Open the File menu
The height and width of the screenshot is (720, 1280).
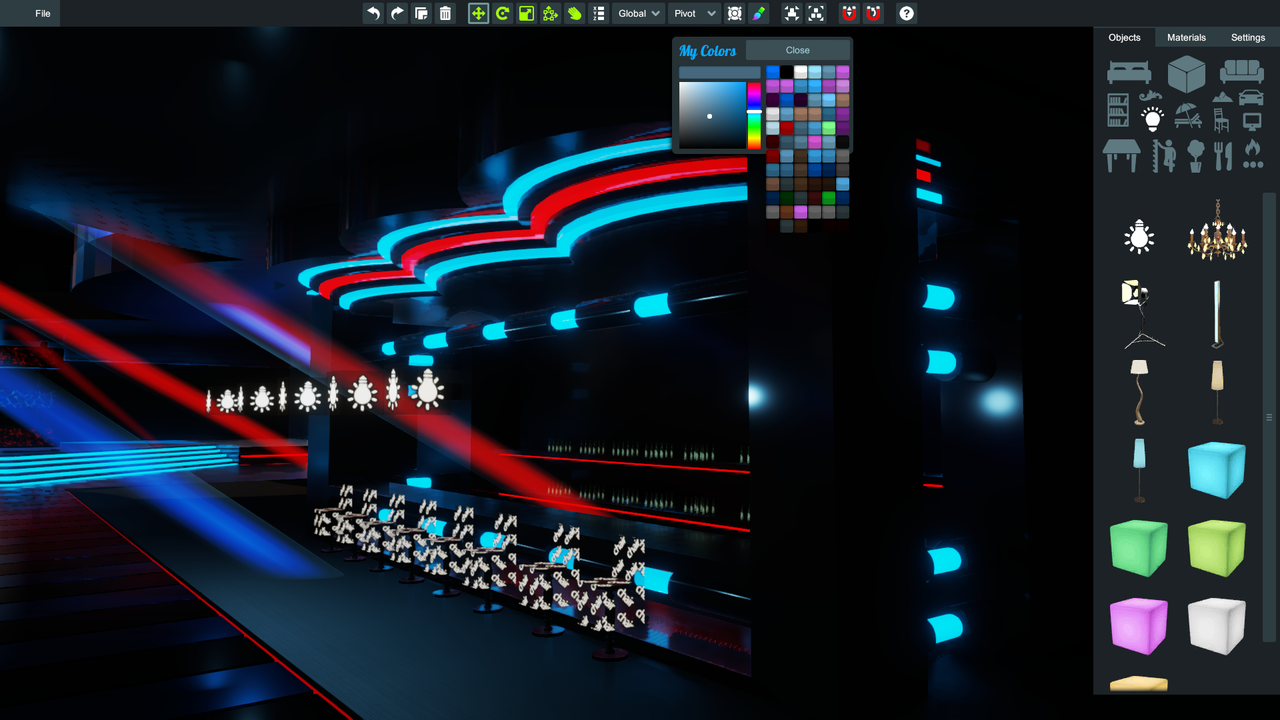[x=43, y=13]
